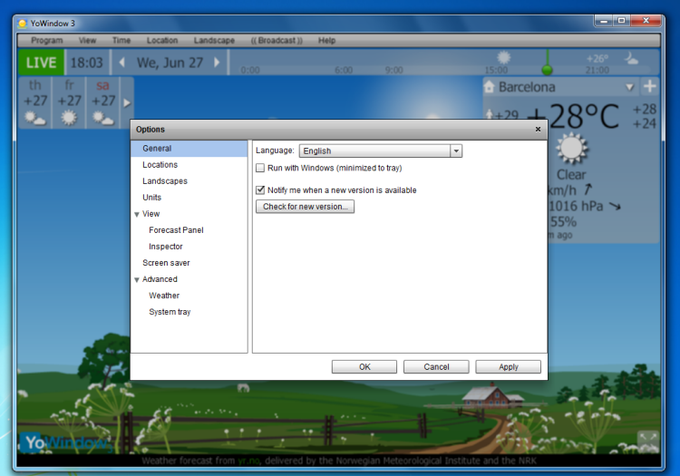Image resolution: width=680 pixels, height=476 pixels.
Task: Uncheck Notify me of new version
Action: [260, 190]
